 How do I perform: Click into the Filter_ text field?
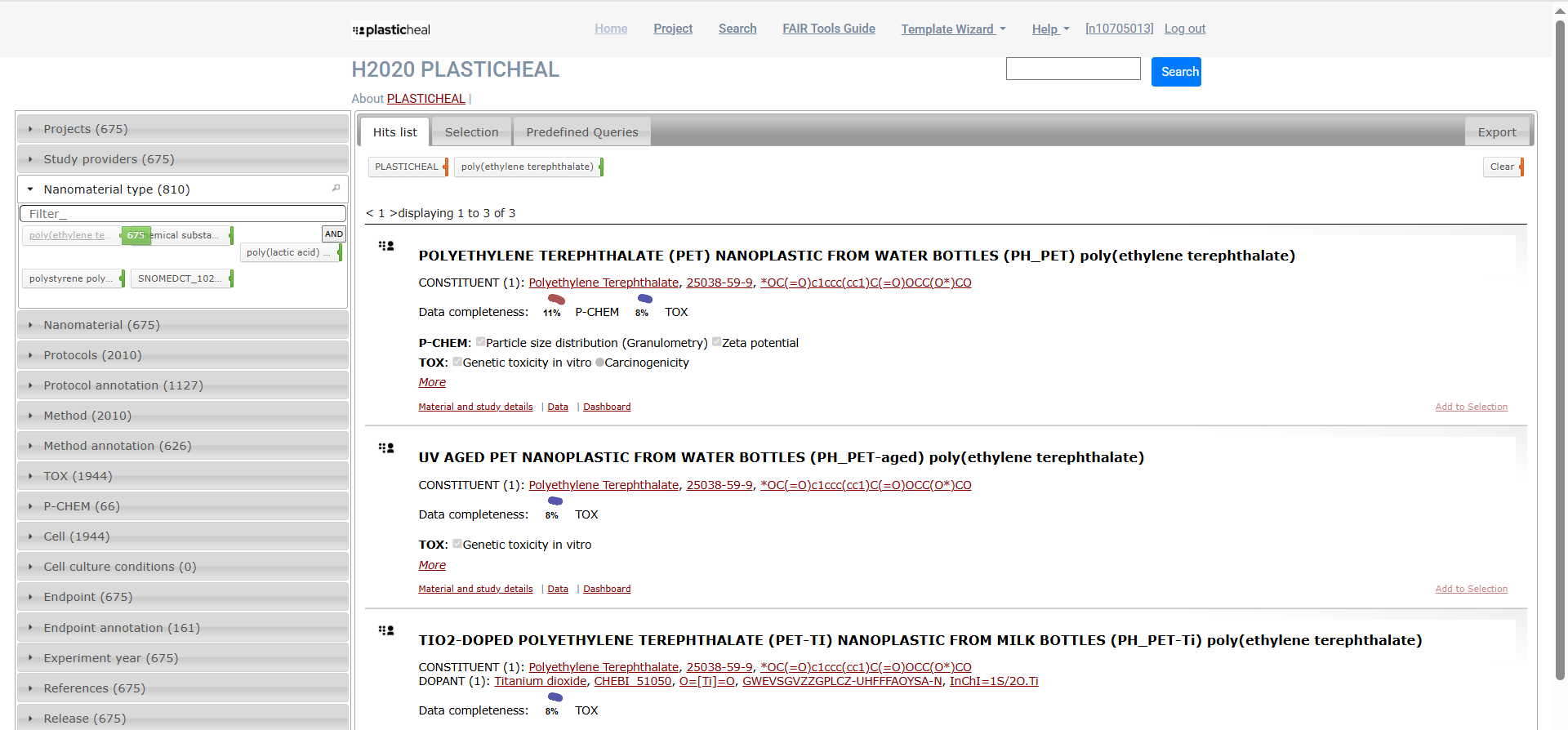[x=182, y=214]
